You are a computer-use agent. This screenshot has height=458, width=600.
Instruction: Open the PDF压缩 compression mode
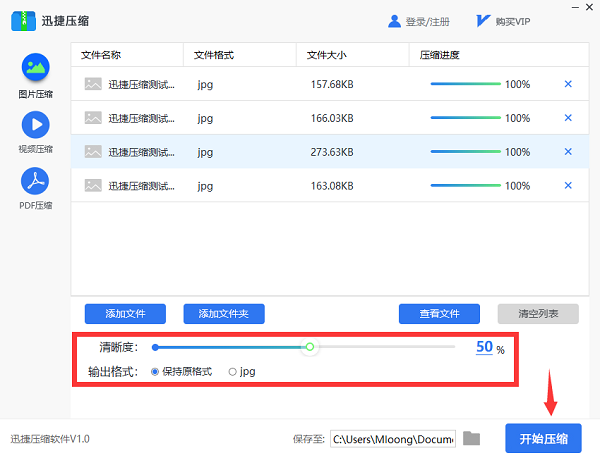point(36,181)
